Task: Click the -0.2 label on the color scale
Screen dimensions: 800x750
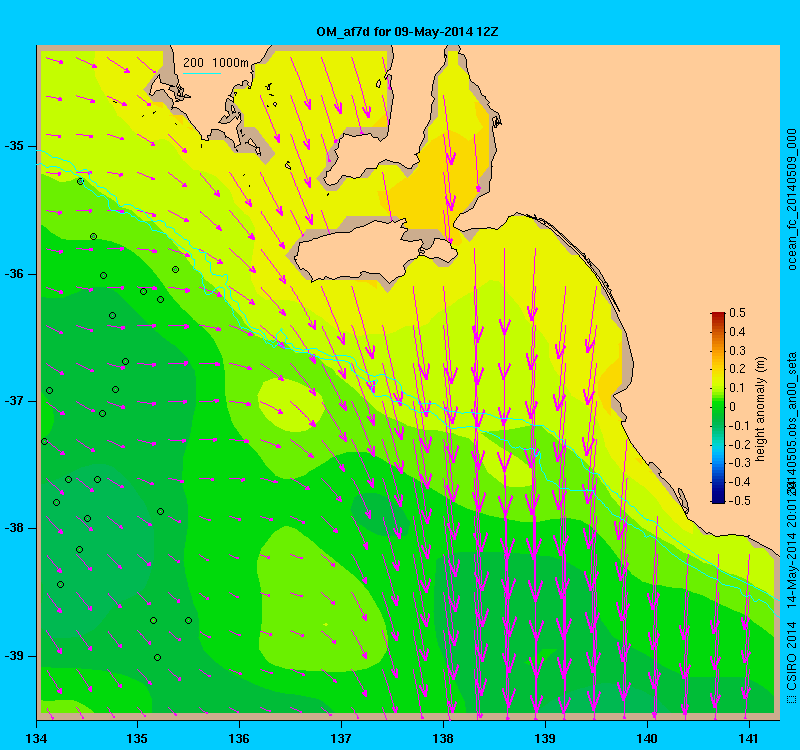Action: tap(739, 444)
